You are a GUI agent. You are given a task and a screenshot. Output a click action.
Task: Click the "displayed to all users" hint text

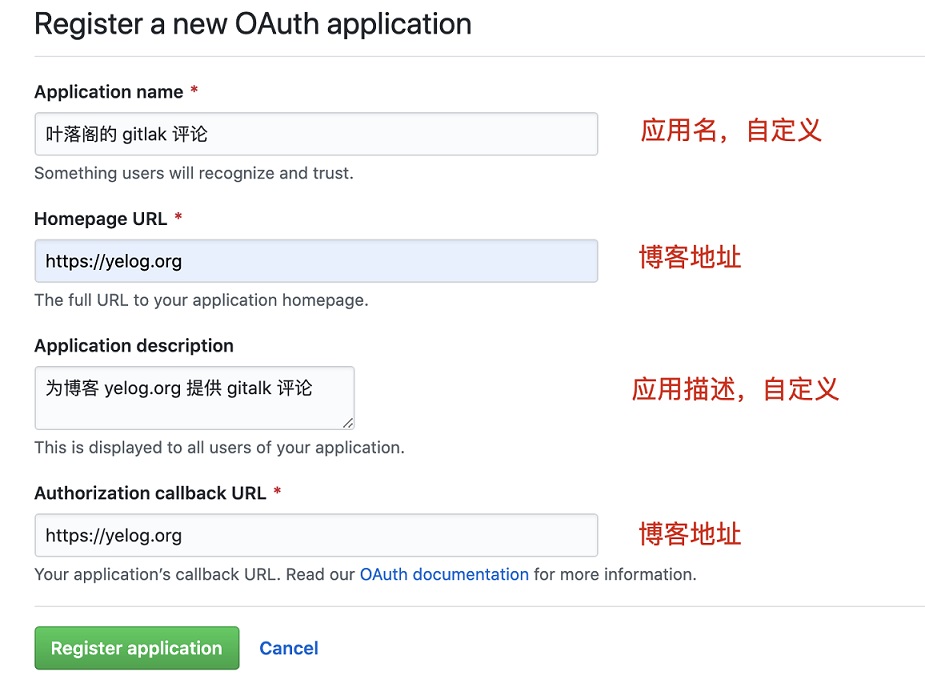coord(219,447)
